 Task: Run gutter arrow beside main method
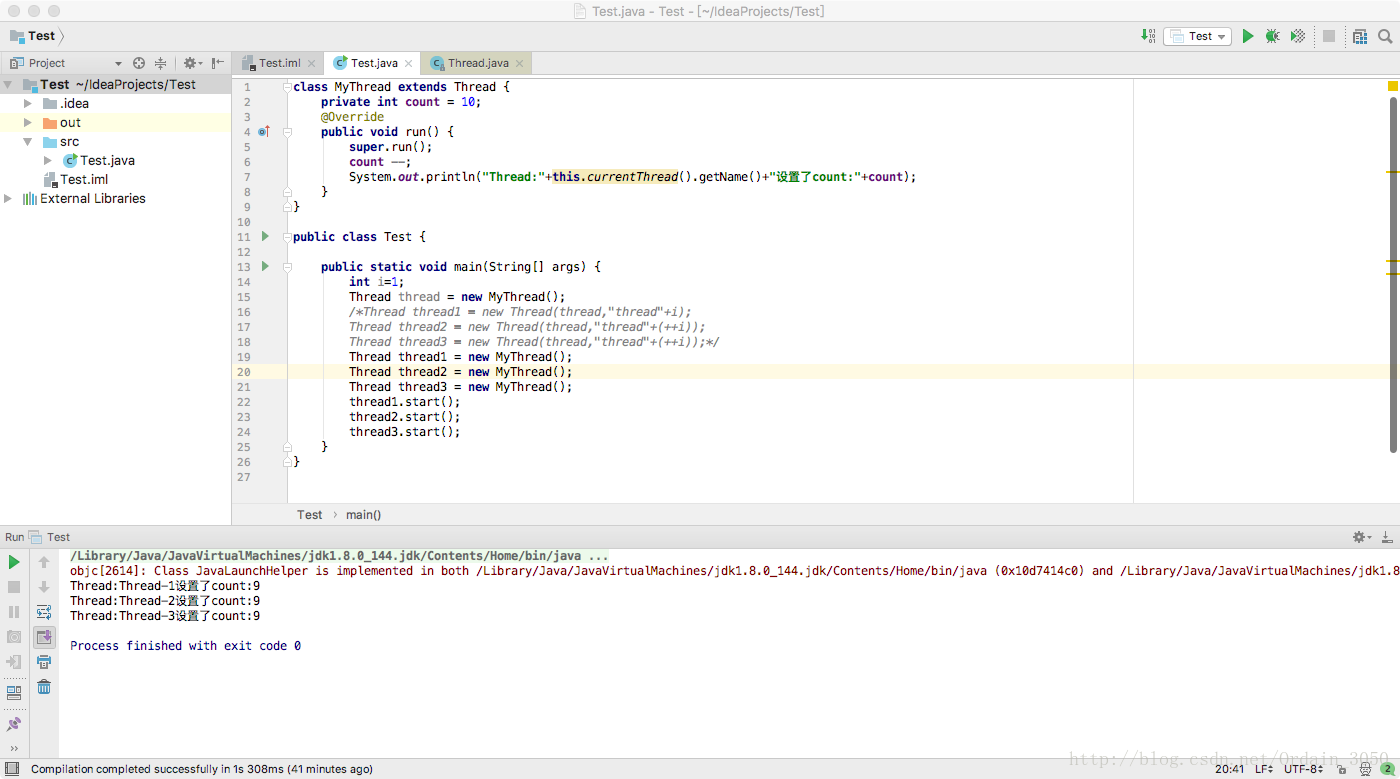[x=265, y=266]
